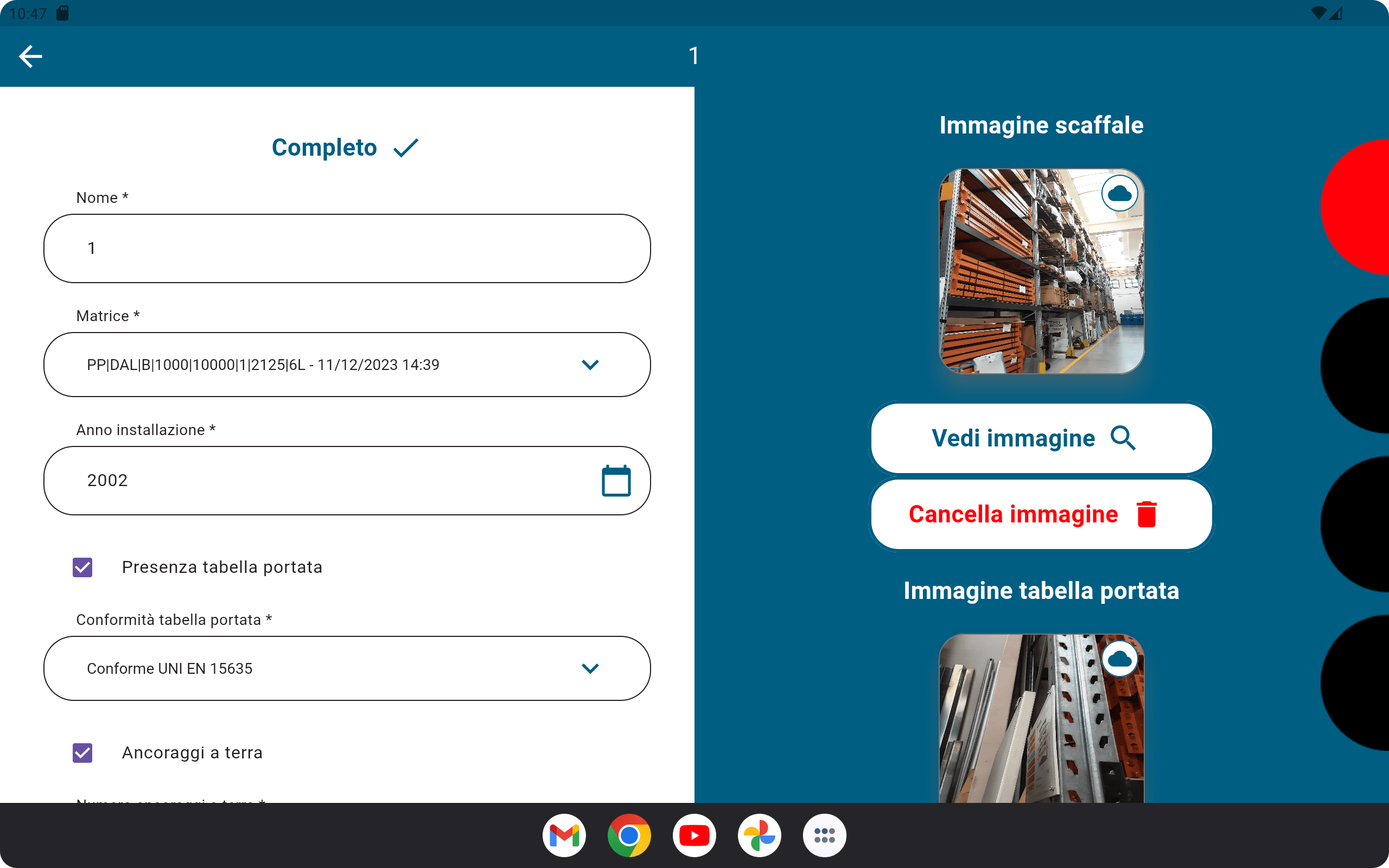
Task: Launch Chrome from the taskbar
Action: pos(629,835)
